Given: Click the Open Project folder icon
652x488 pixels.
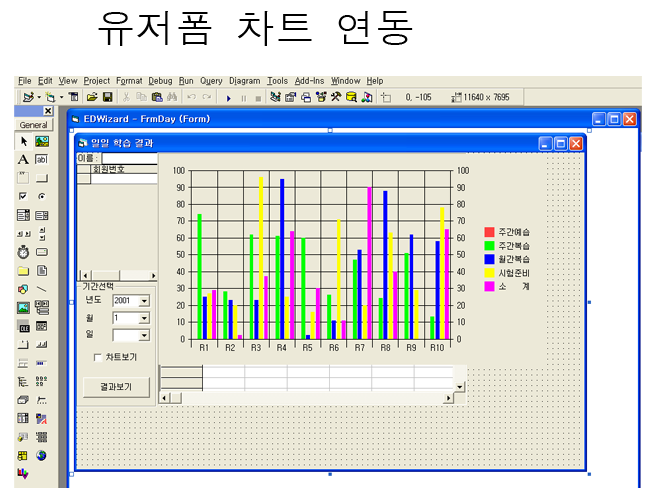Looking at the screenshot, I should point(91,97).
